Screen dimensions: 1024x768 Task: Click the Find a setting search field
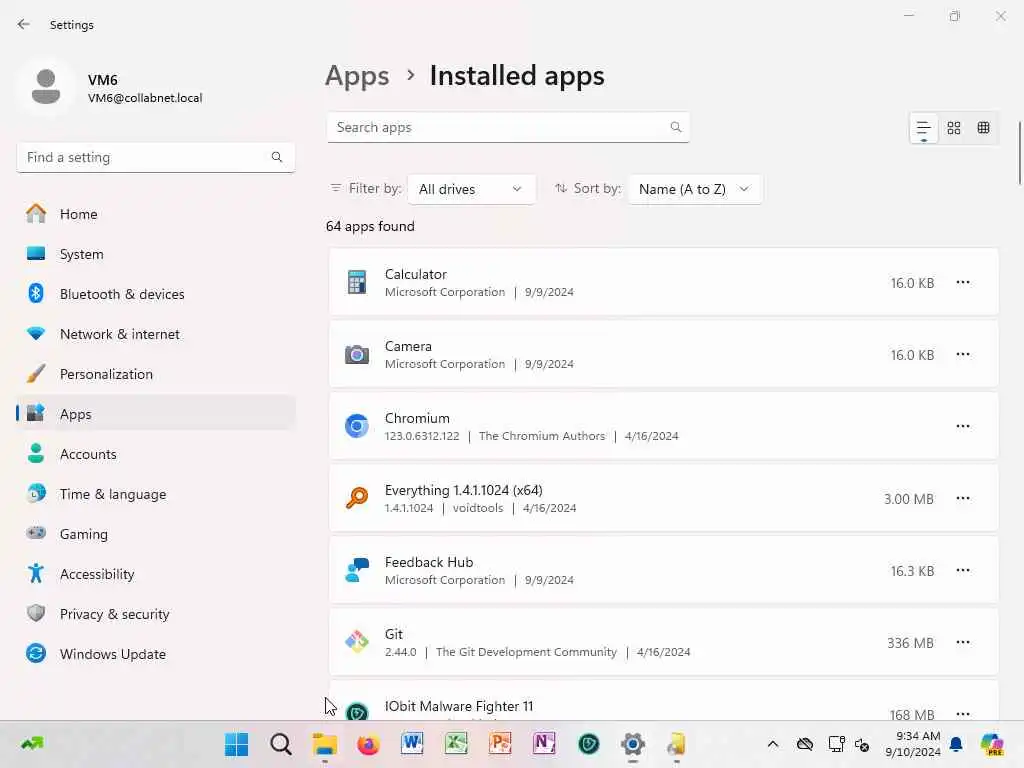coord(155,157)
